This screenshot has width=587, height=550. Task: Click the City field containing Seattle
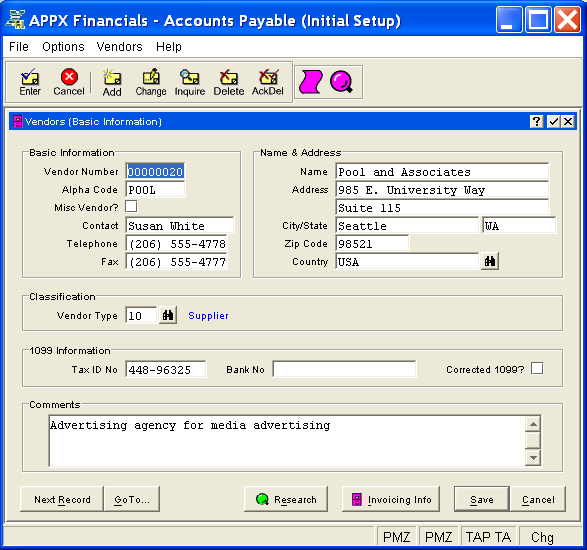point(407,226)
